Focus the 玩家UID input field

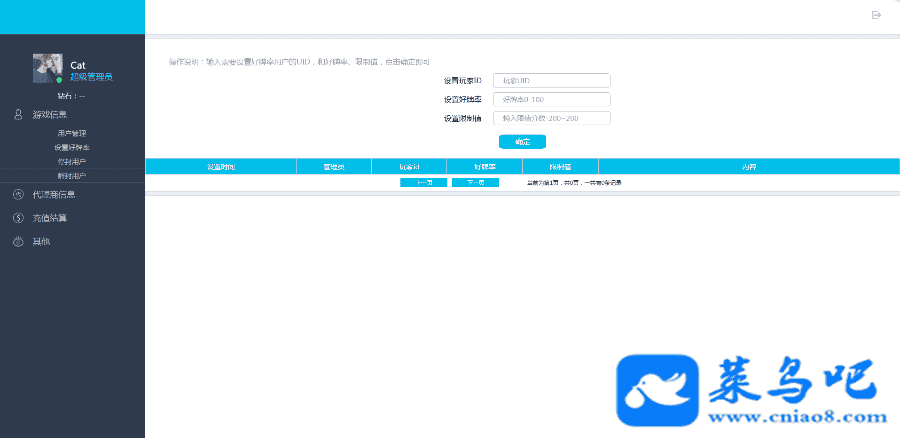point(551,81)
